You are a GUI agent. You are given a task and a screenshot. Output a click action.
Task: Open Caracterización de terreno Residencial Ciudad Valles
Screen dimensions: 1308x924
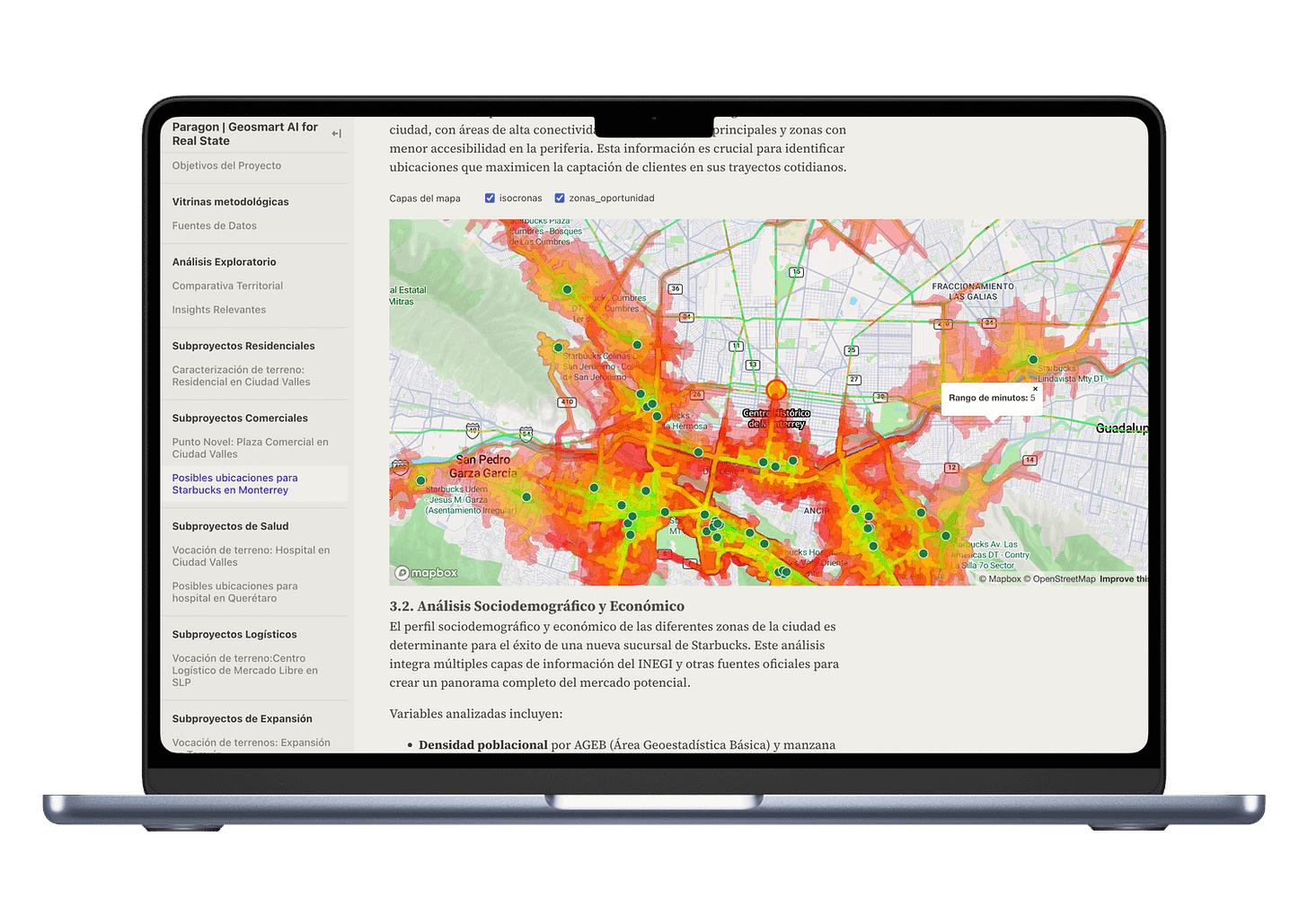(241, 375)
